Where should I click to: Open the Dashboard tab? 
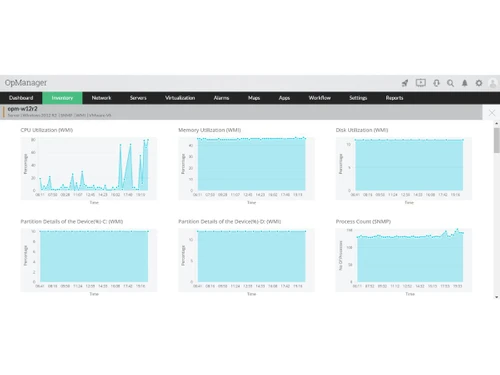click(x=21, y=98)
